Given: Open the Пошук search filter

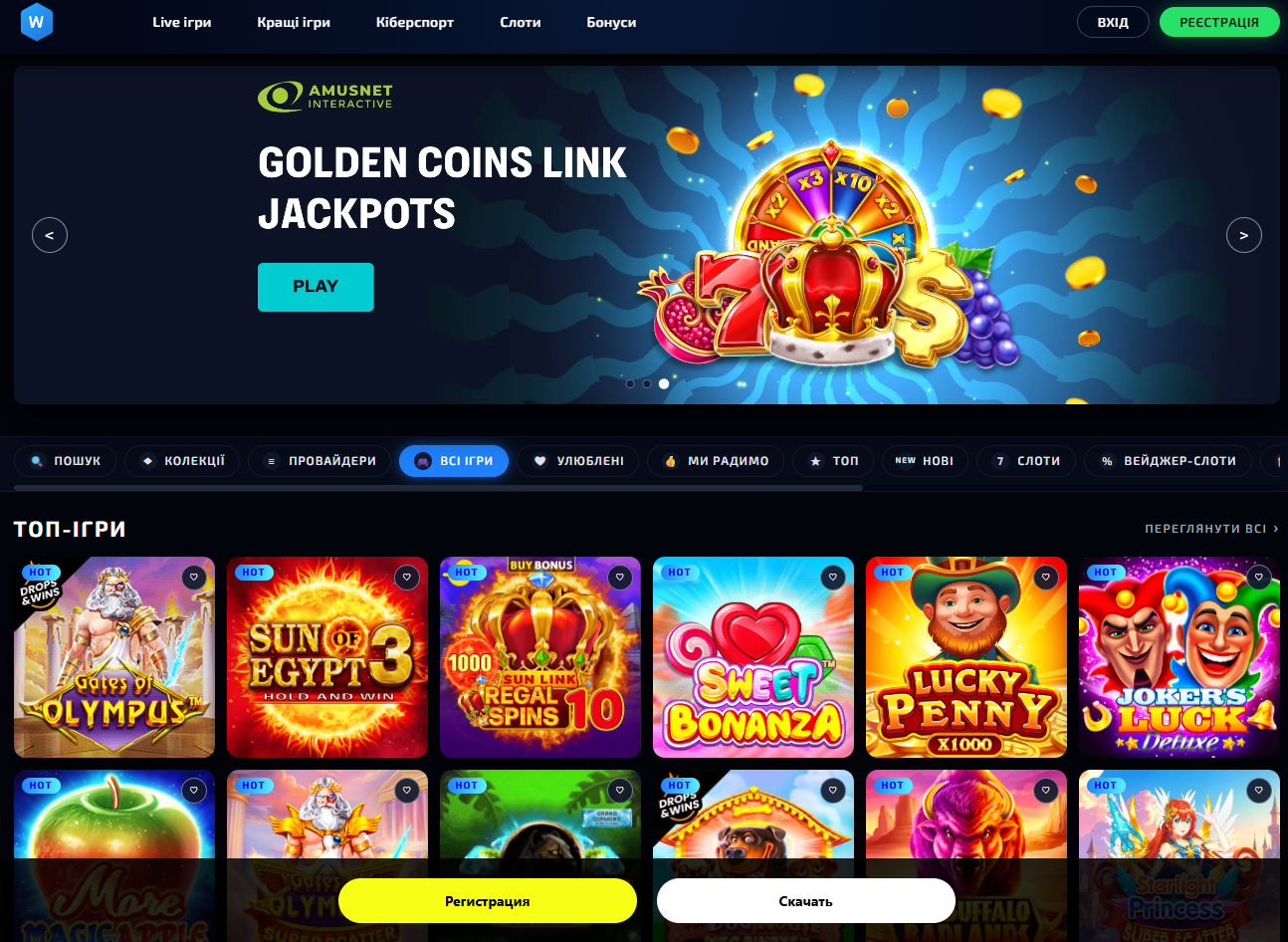Looking at the screenshot, I should pos(66,461).
